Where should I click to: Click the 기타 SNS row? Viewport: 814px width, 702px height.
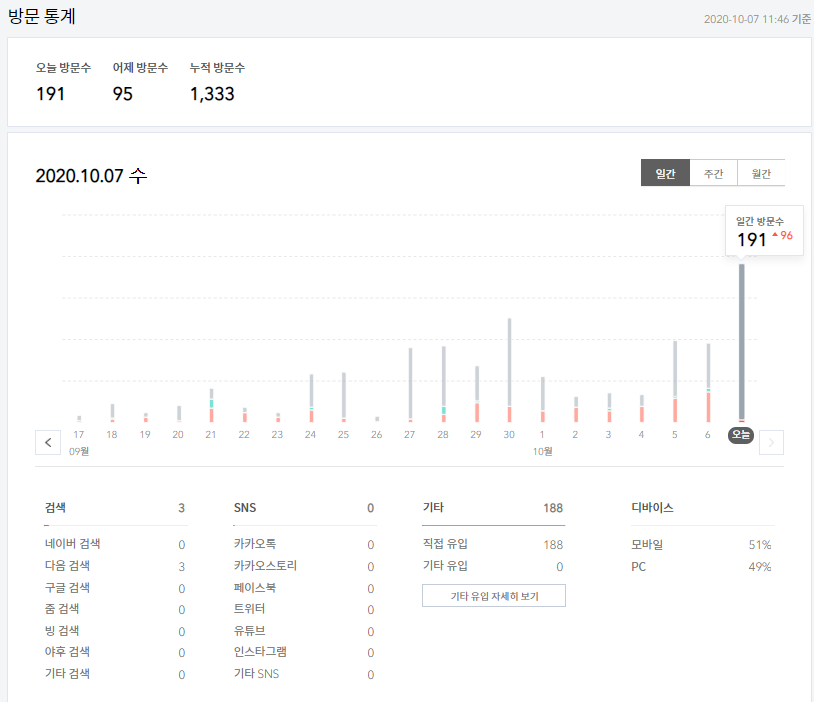pyautogui.click(x=304, y=674)
